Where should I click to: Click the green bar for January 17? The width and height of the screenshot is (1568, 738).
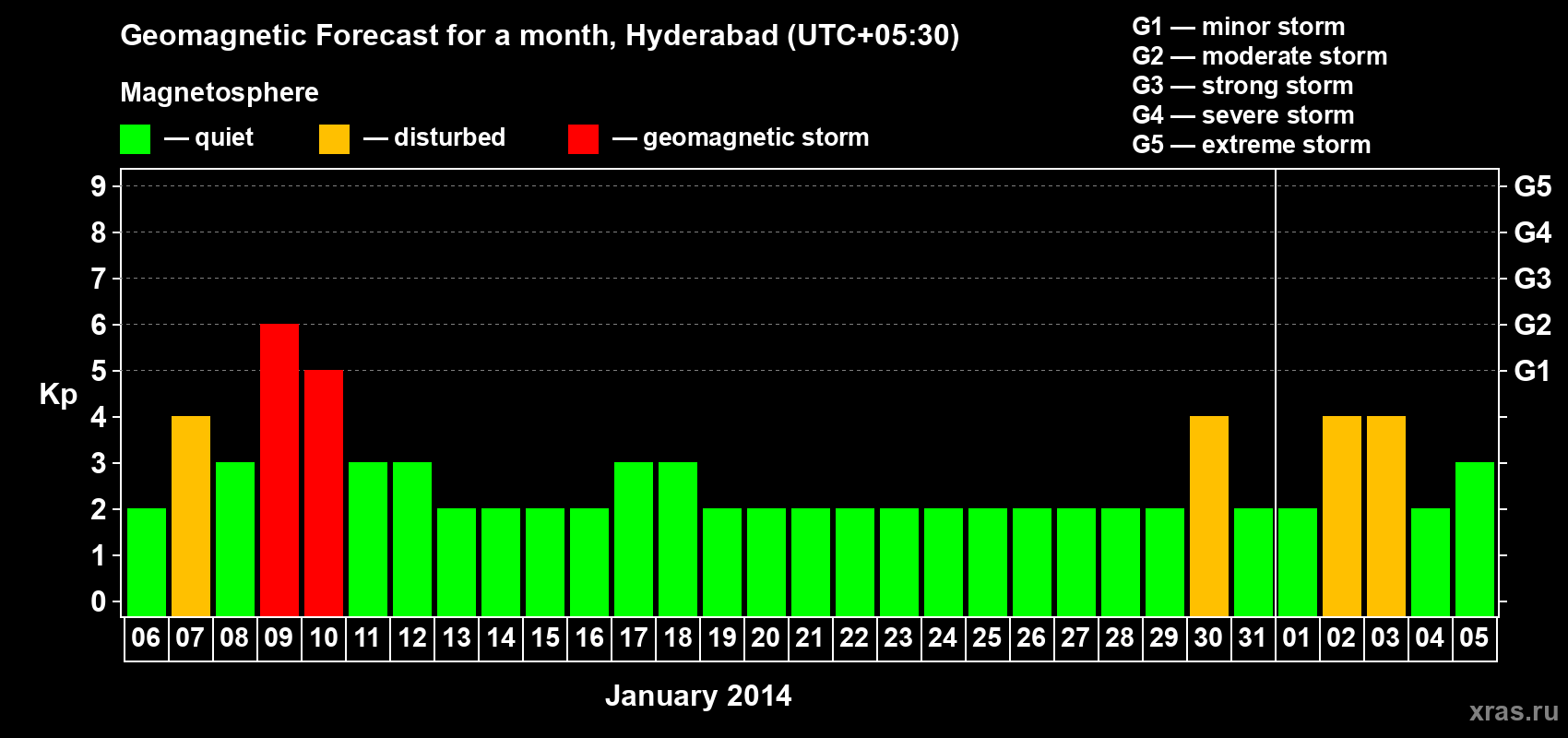point(634,539)
